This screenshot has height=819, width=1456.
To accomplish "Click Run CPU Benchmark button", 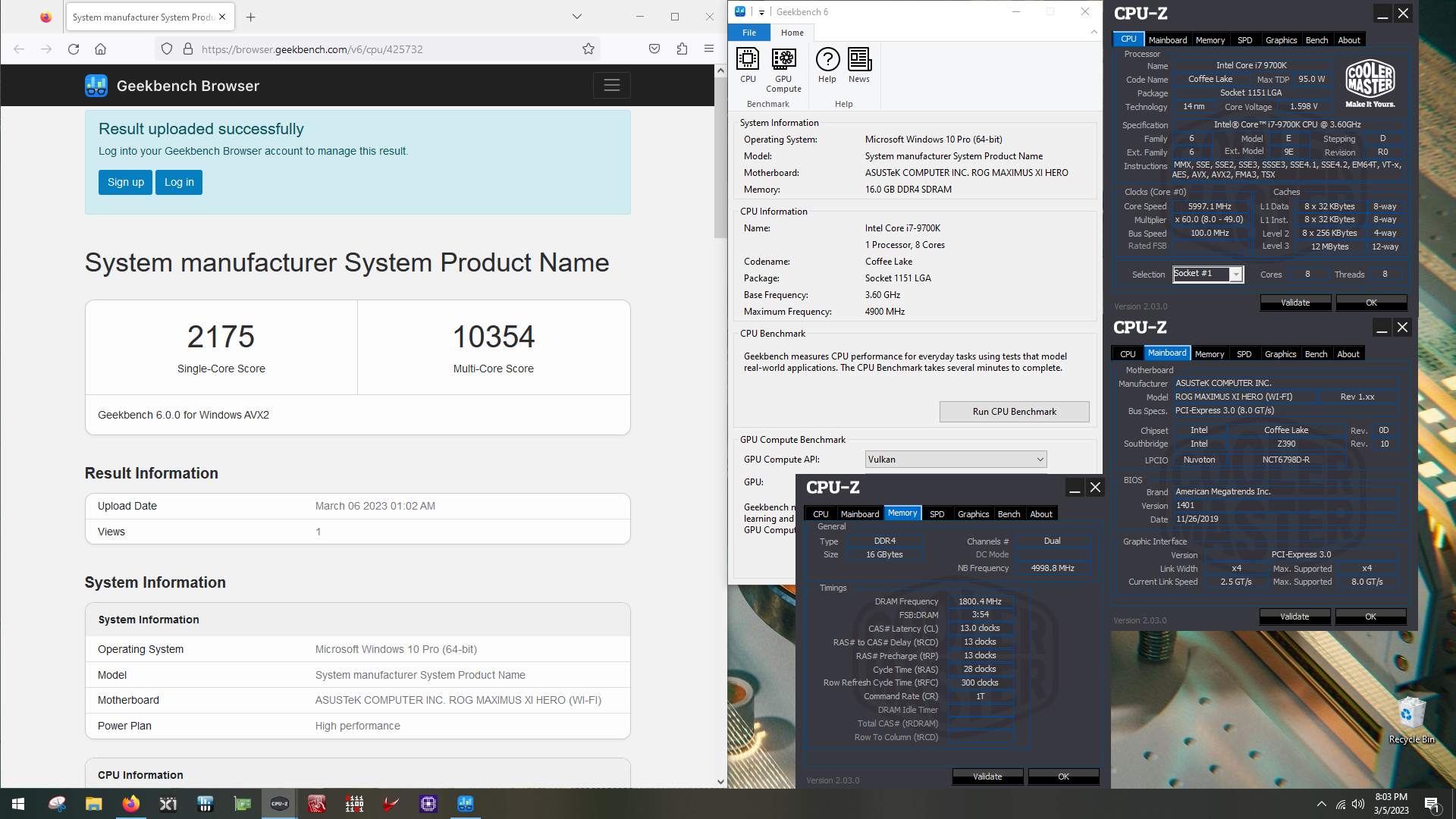I will click(1014, 412).
